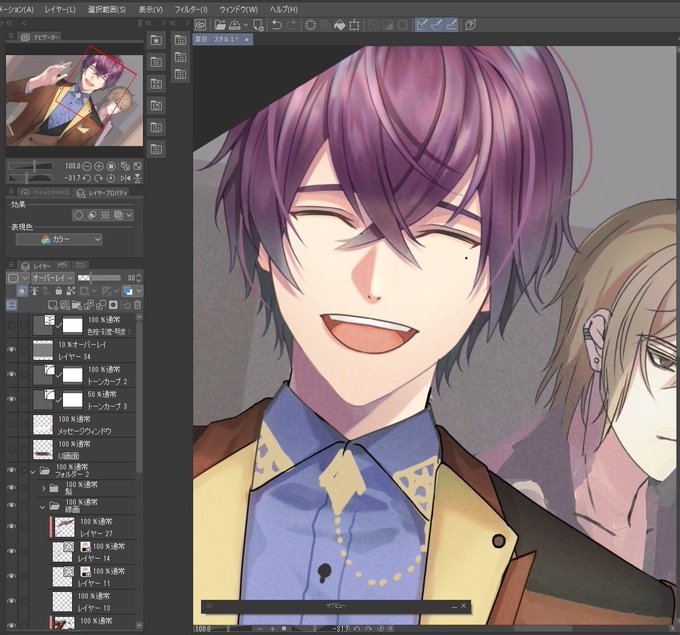Click the Scale/Rotate transform icon
The height and width of the screenshot is (635, 680).
coord(354,25)
